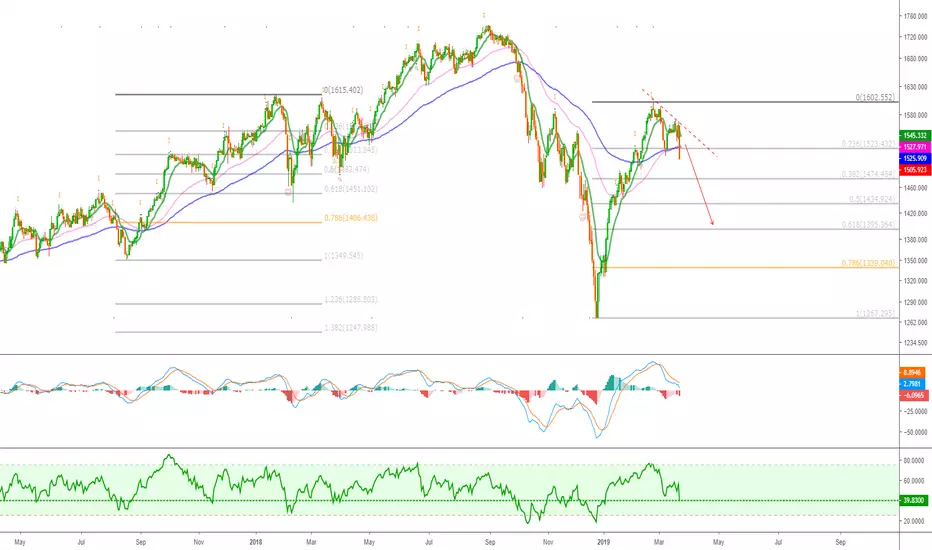The width and height of the screenshot is (932, 550).
Task: Click the blue 2.7981 MACD badge
Action: [912, 384]
